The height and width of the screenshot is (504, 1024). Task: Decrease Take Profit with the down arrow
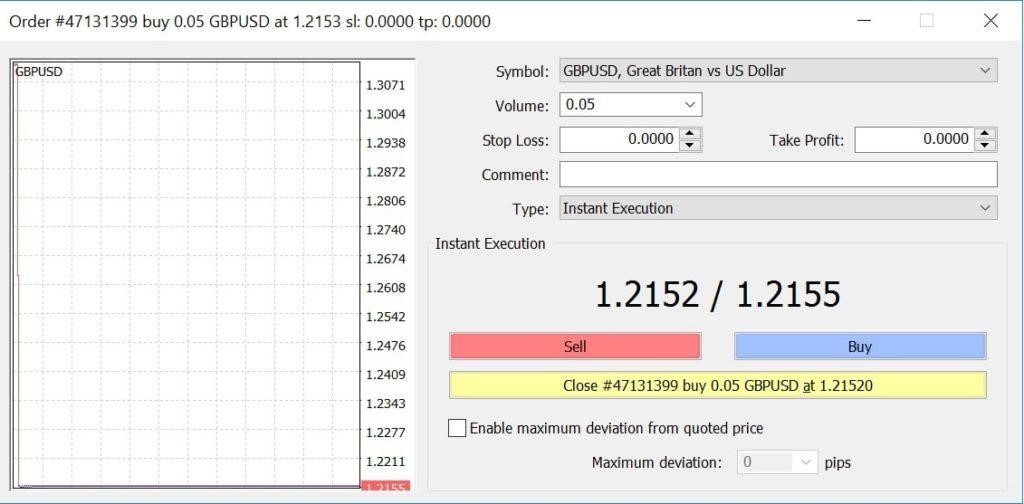point(985,146)
